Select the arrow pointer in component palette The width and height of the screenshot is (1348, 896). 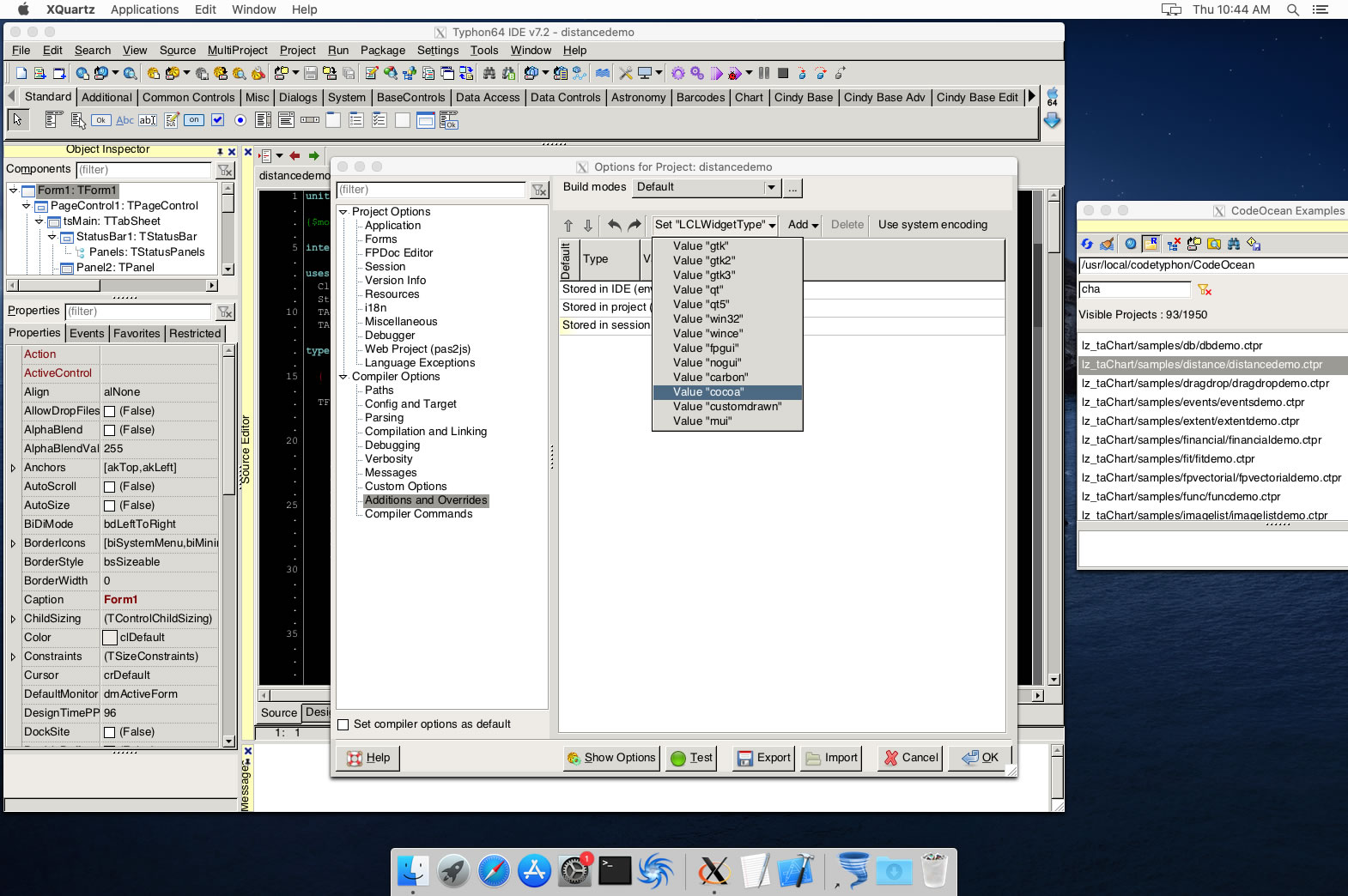[x=17, y=120]
